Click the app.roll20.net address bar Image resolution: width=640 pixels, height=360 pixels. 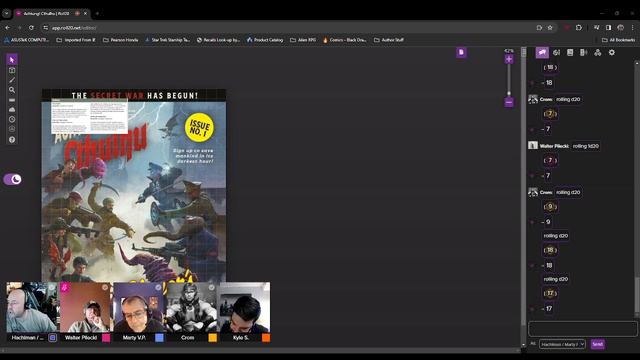click(286, 28)
